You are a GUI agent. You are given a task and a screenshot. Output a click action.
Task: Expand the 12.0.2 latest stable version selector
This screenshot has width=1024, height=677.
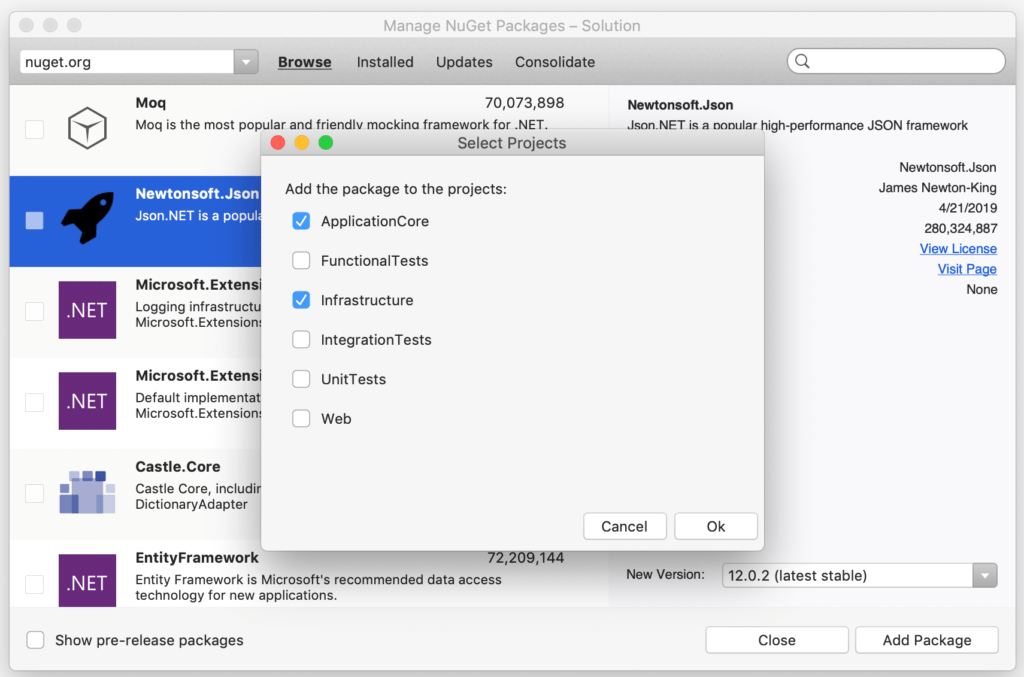click(x=983, y=575)
